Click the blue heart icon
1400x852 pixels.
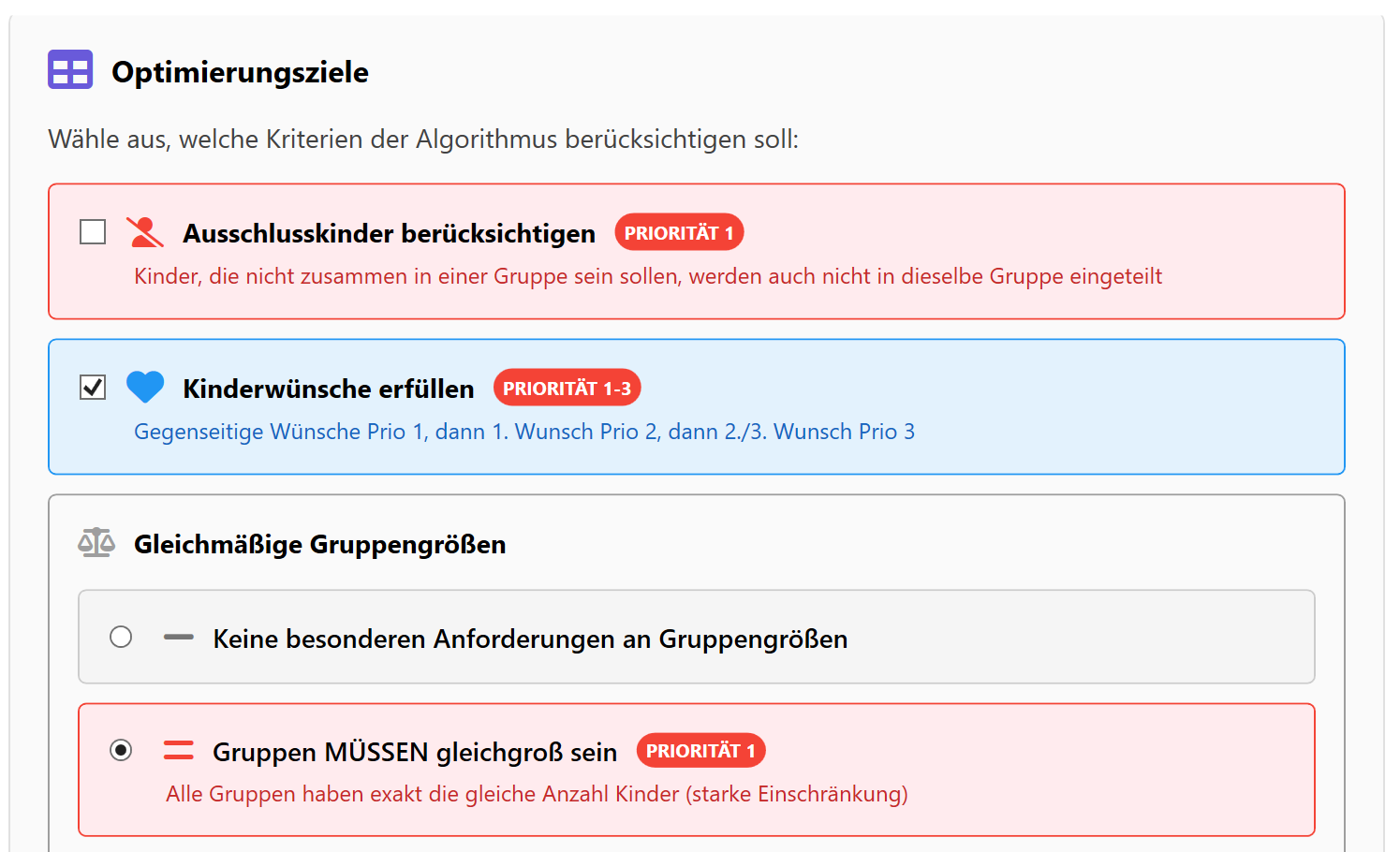click(x=145, y=388)
